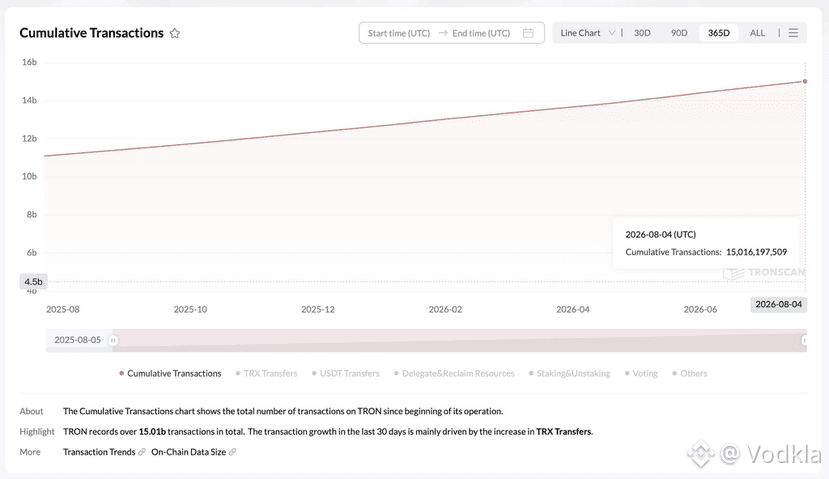The height and width of the screenshot is (479, 829).
Task: Open the Transaction Trends link
Action: (x=99, y=452)
